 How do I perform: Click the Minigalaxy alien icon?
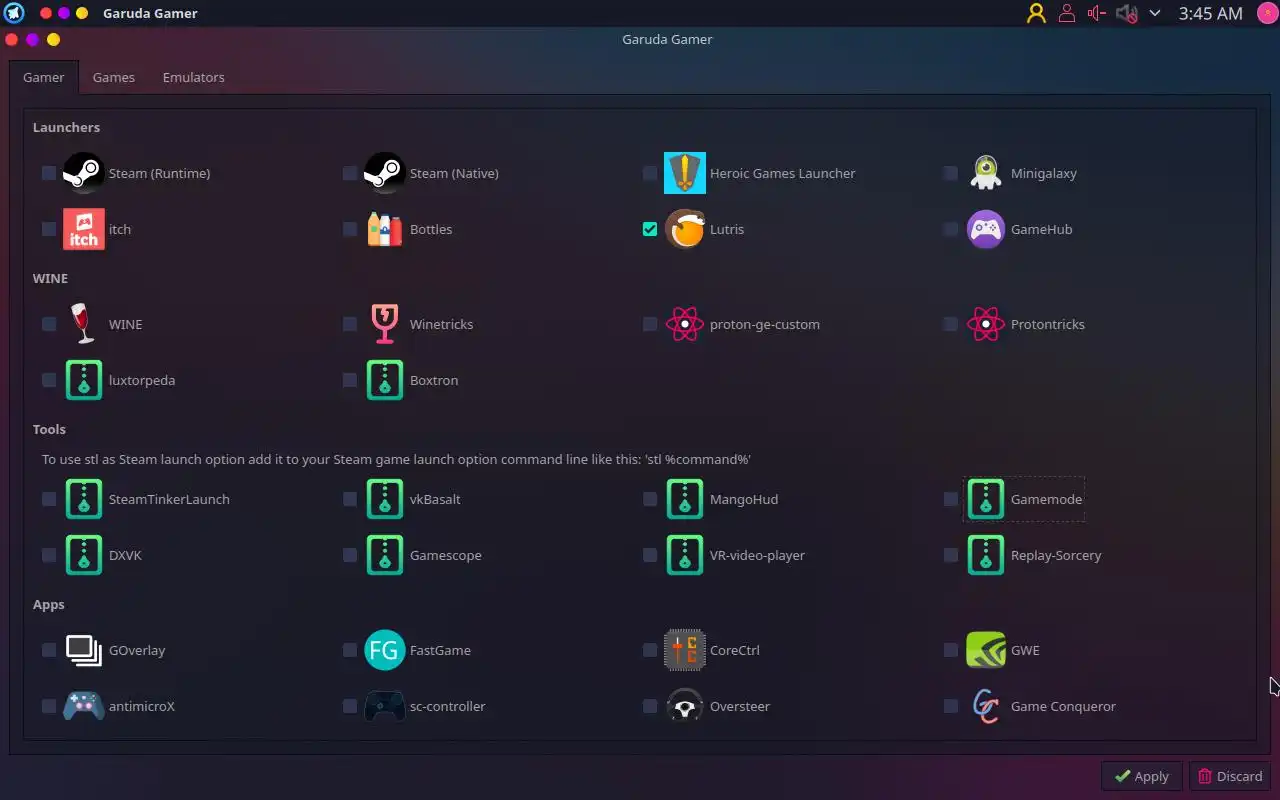tap(986, 173)
